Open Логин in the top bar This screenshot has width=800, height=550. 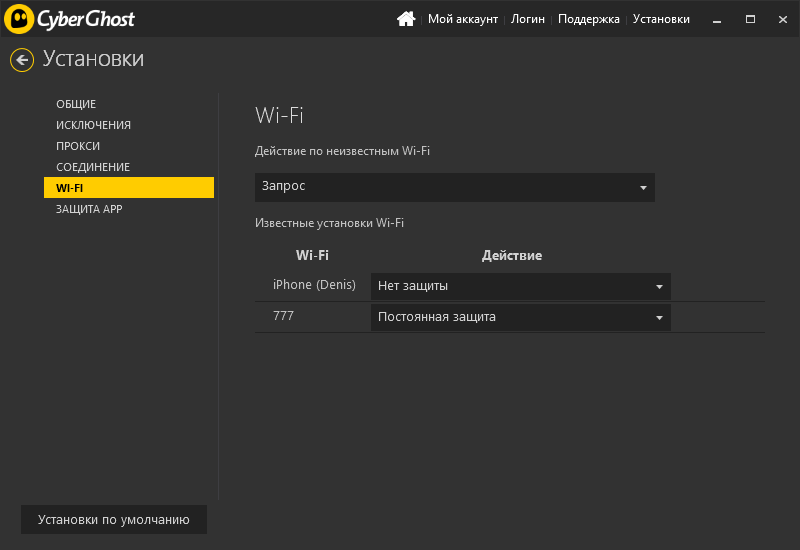pyautogui.click(x=528, y=19)
